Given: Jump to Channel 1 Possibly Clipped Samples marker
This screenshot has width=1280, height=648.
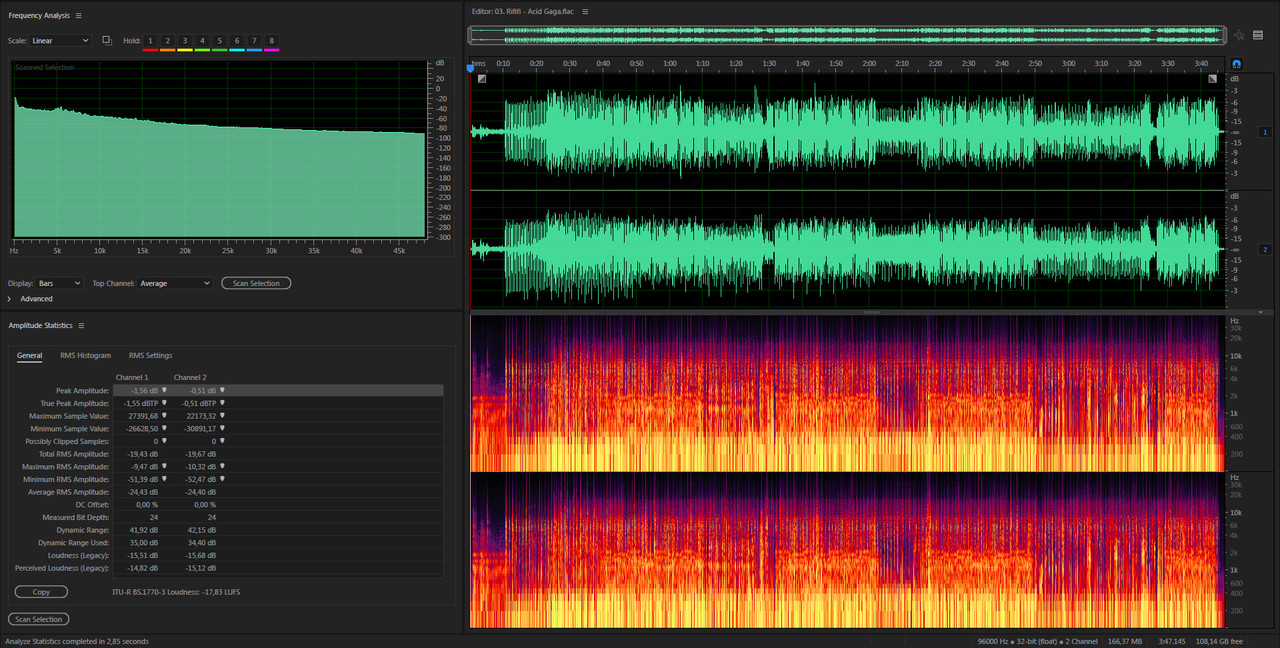Looking at the screenshot, I should click(x=165, y=441).
